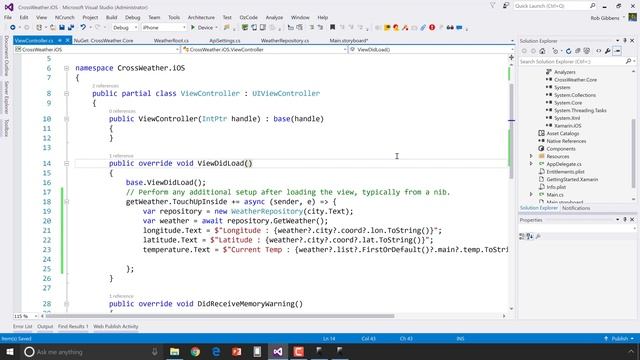
Task: Switch to the ApiSettings.cs tab
Action: click(224, 41)
